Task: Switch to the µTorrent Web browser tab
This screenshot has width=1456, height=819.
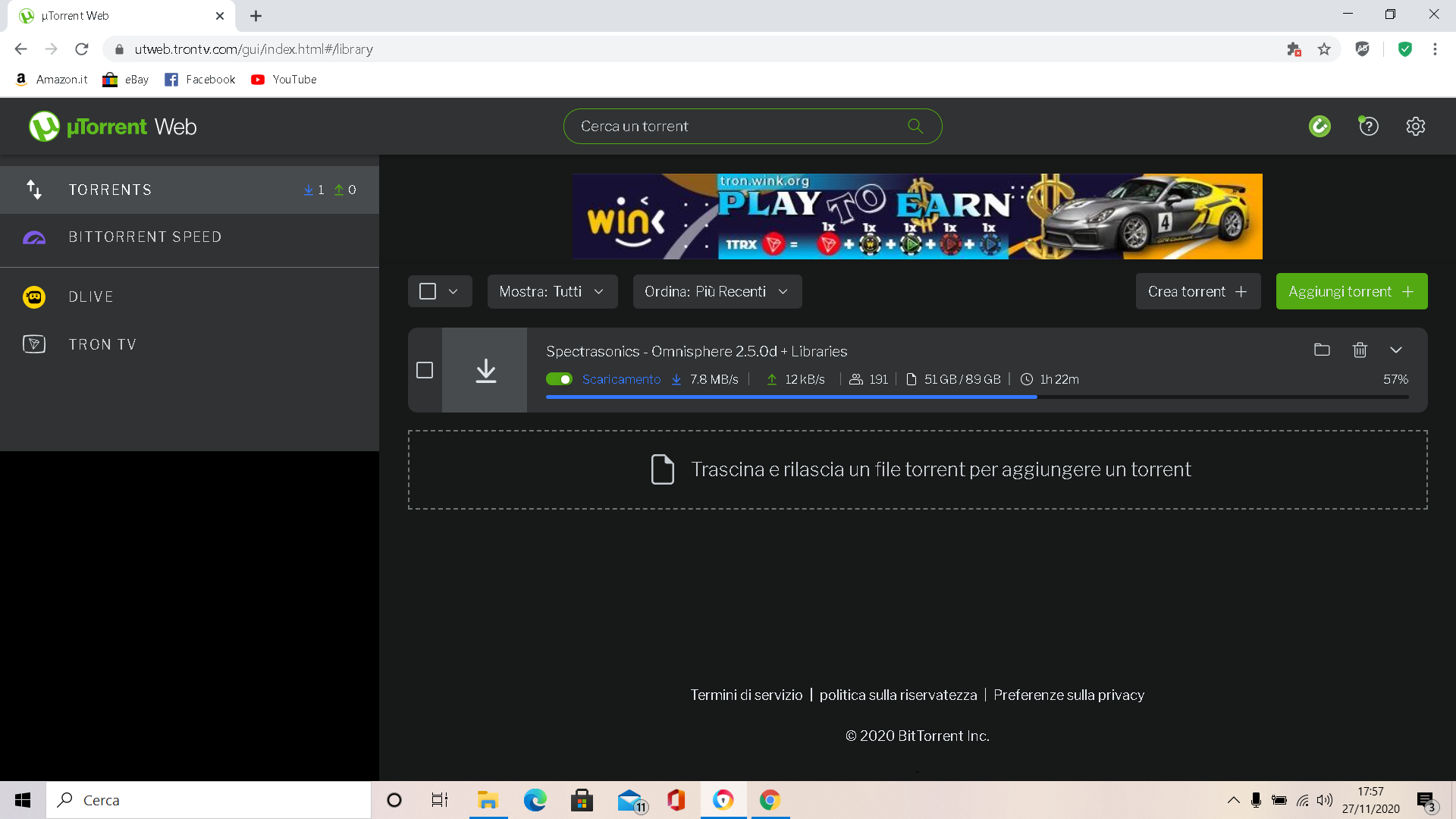Action: [121, 16]
